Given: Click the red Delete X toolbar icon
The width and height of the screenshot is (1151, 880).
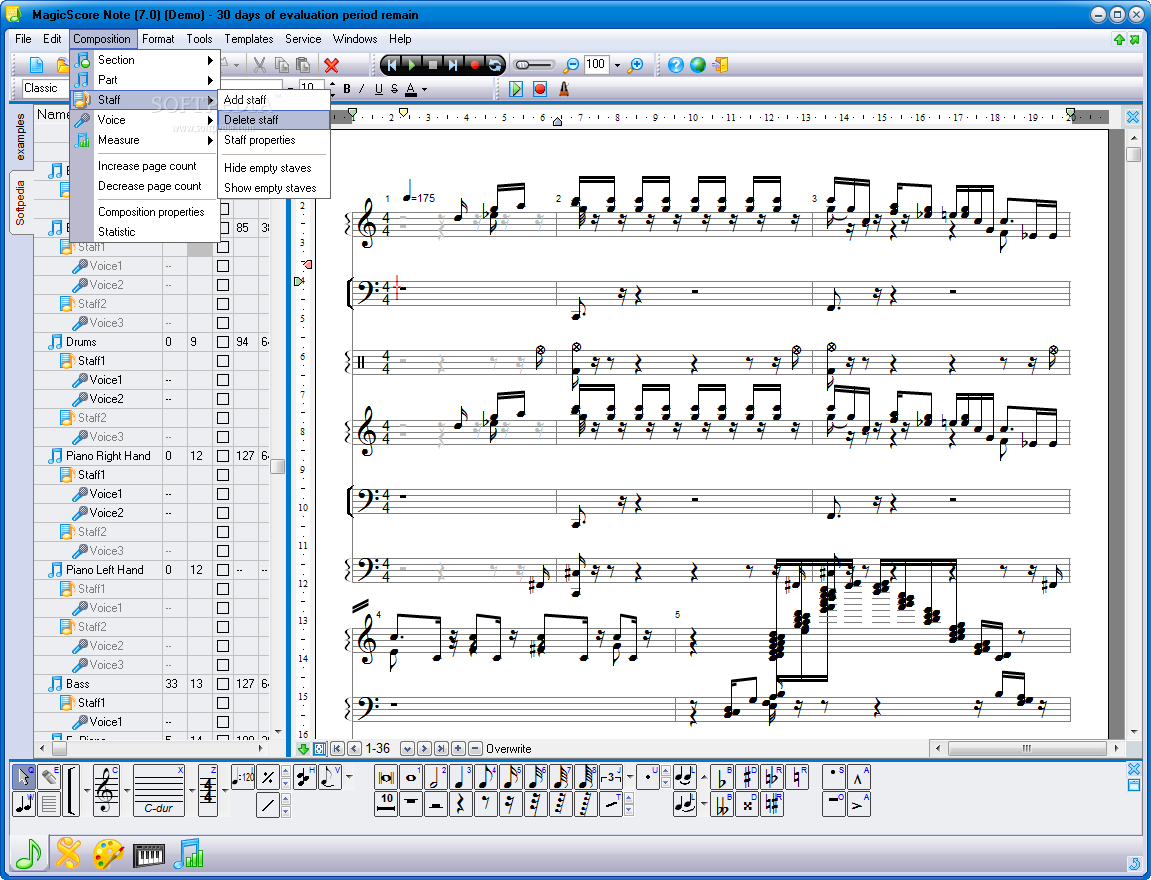Looking at the screenshot, I should [331, 65].
